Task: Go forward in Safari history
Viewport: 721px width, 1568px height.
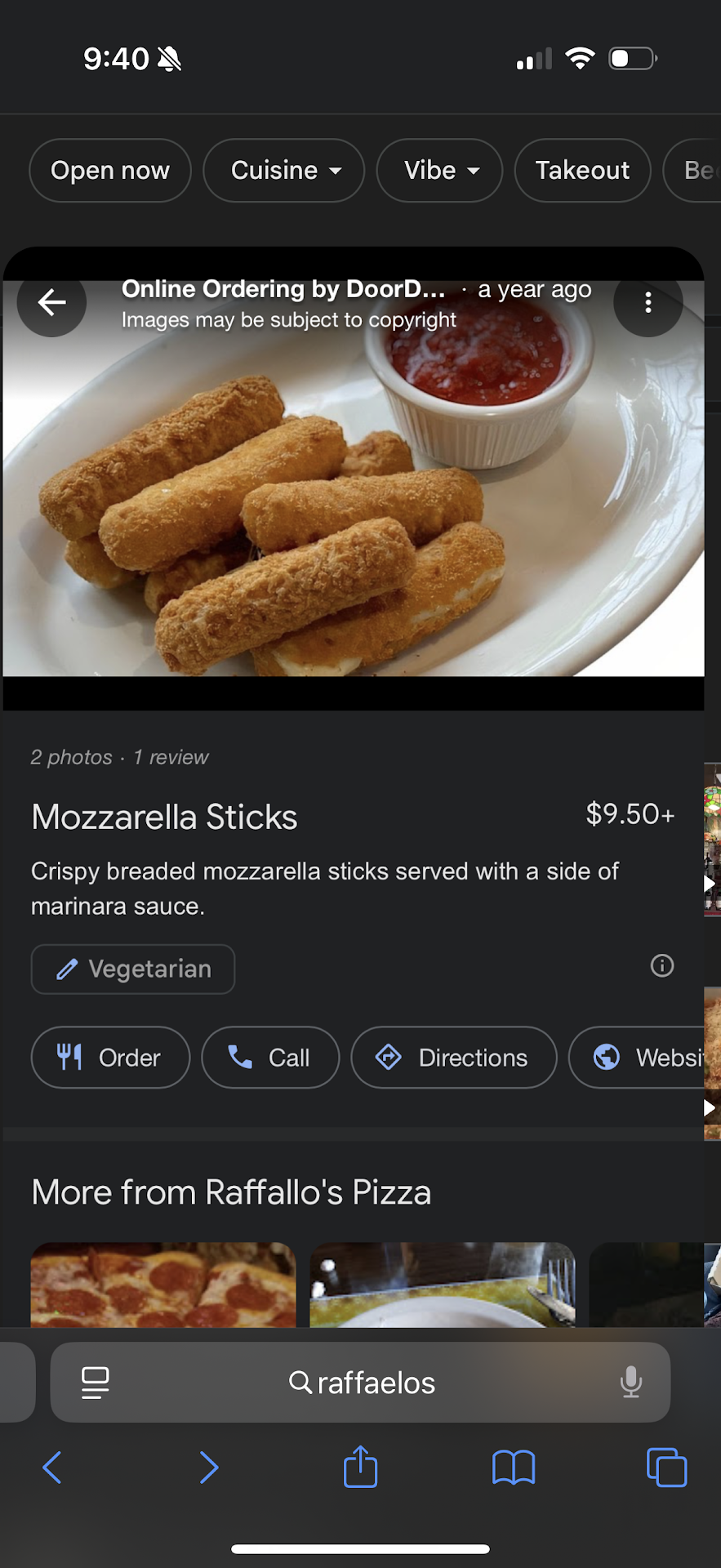Action: point(209,1468)
